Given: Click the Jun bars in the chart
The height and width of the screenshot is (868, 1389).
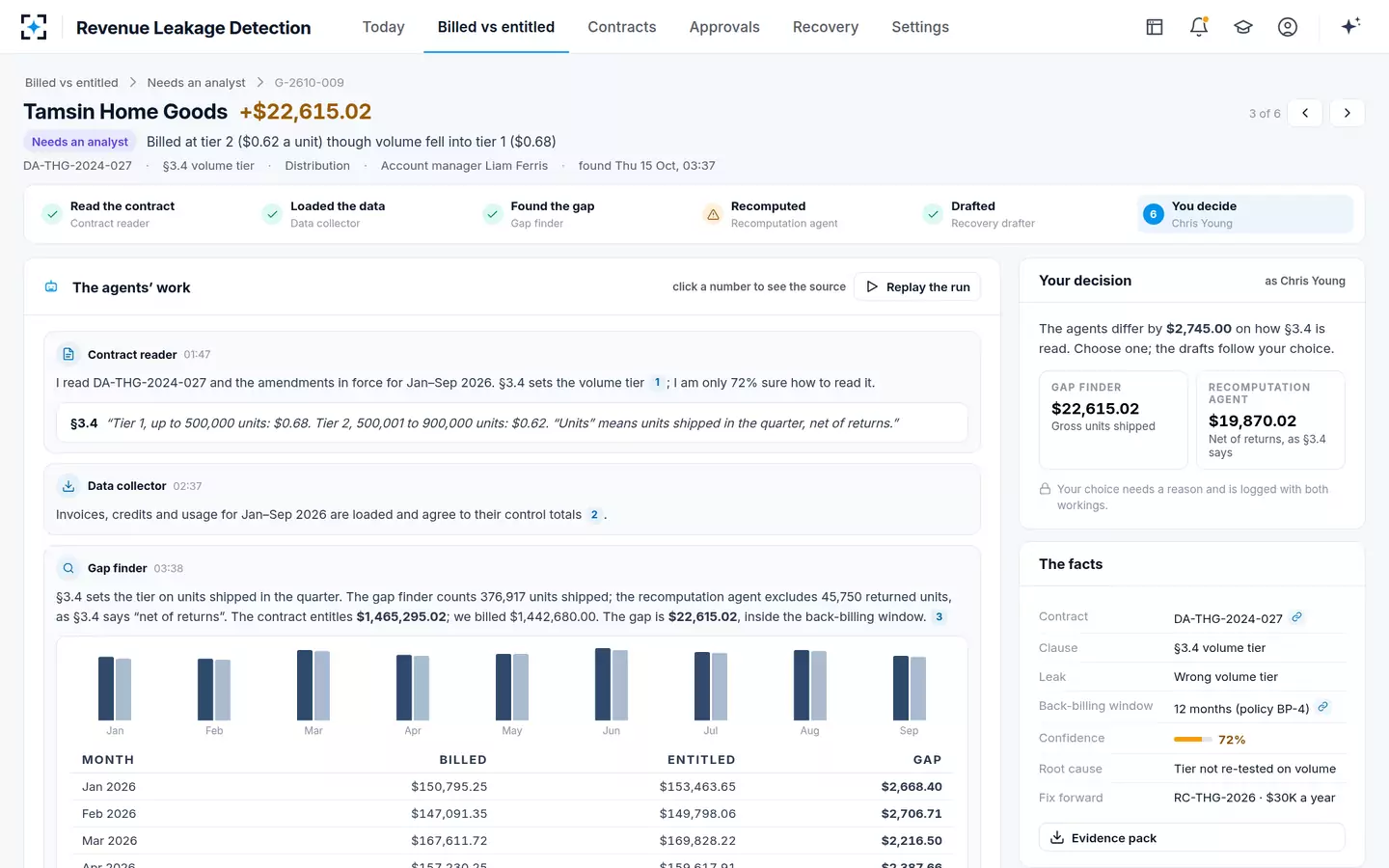Looking at the screenshot, I should pyautogui.click(x=612, y=684).
